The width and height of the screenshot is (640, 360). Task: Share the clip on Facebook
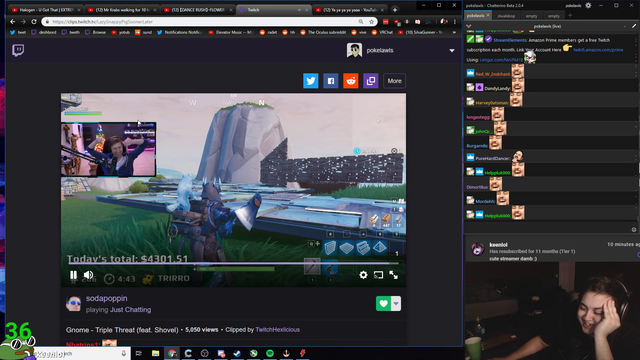click(x=331, y=81)
